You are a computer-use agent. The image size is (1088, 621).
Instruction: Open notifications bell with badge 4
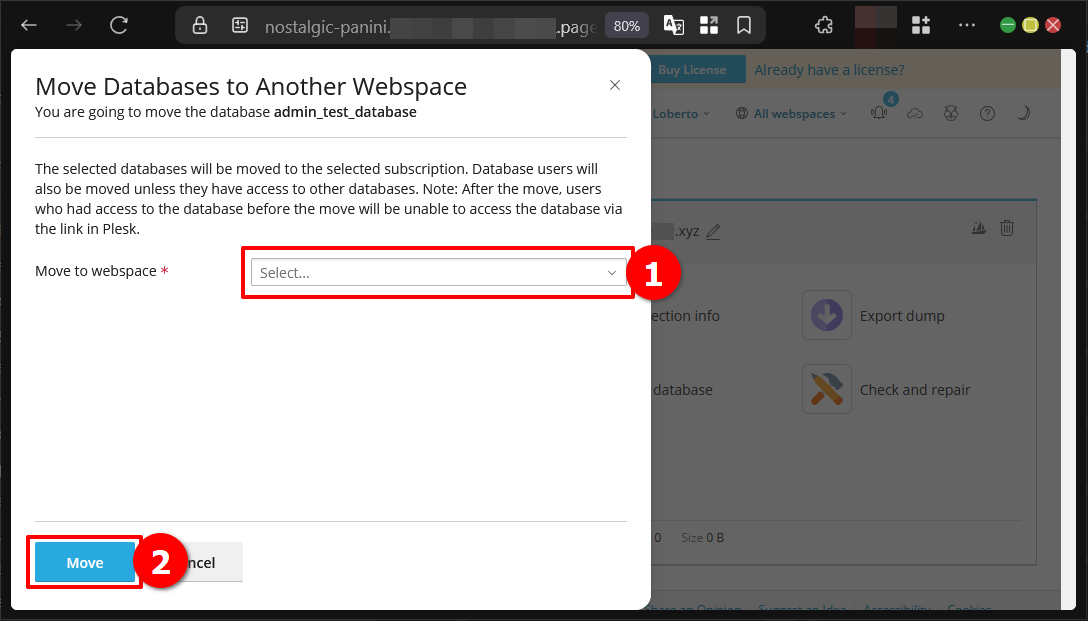click(879, 113)
